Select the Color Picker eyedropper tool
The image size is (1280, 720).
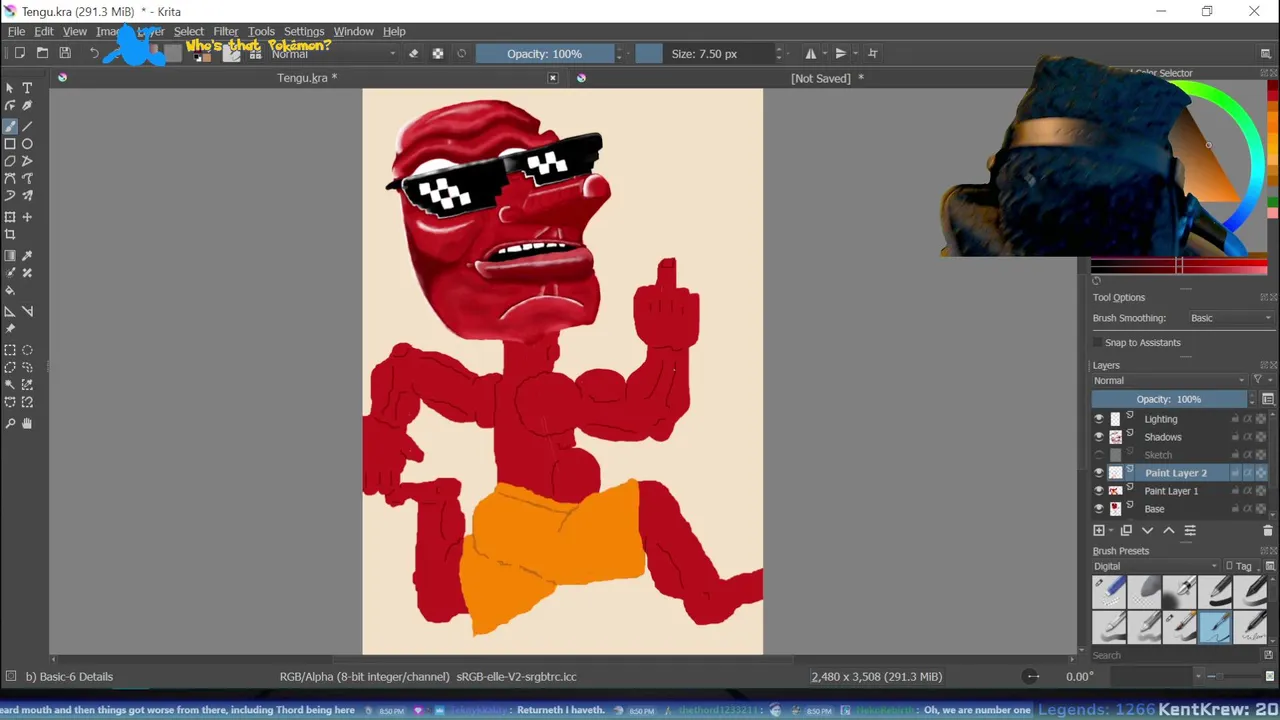click(x=27, y=256)
